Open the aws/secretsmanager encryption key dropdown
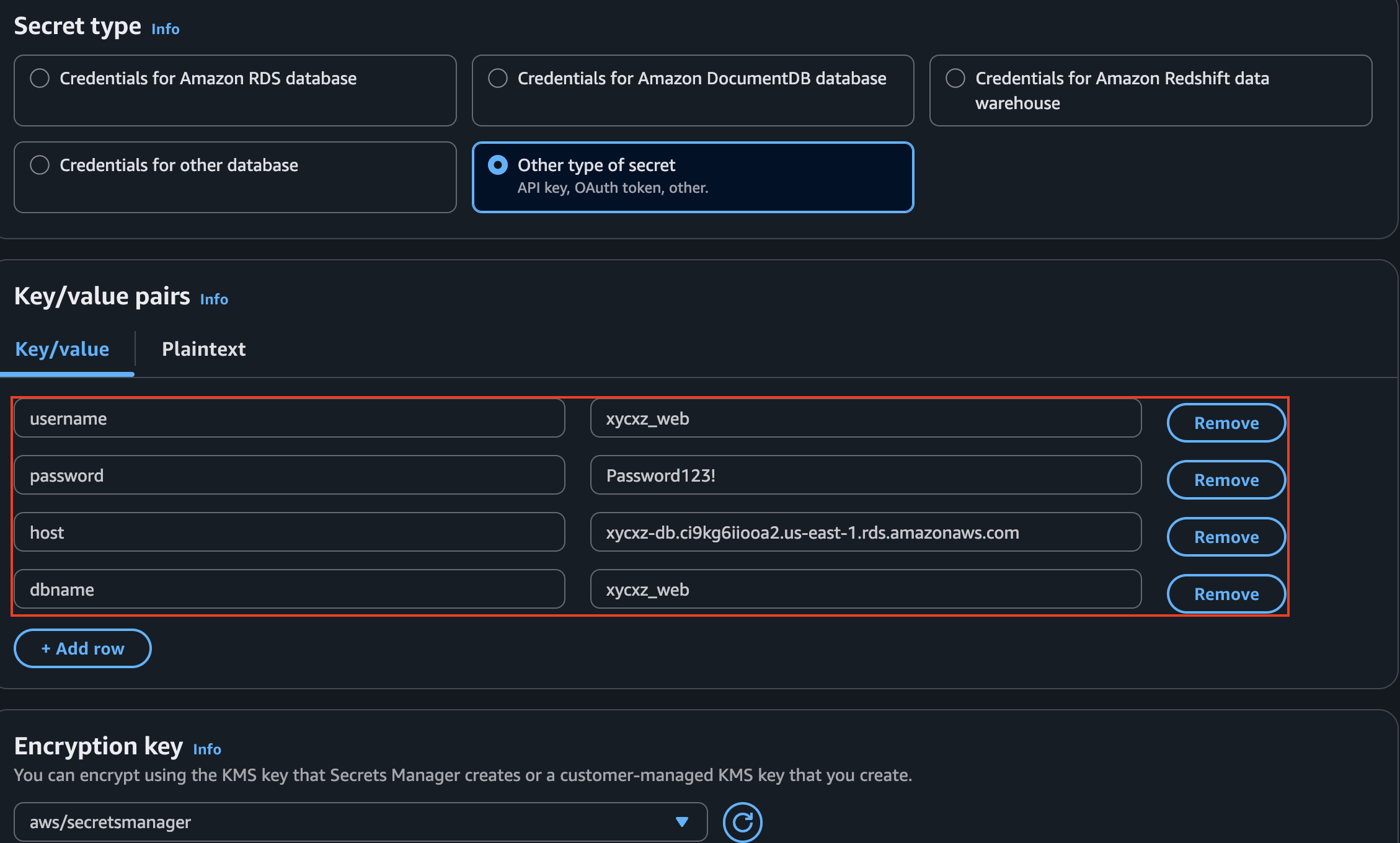1400x843 pixels. point(360,822)
